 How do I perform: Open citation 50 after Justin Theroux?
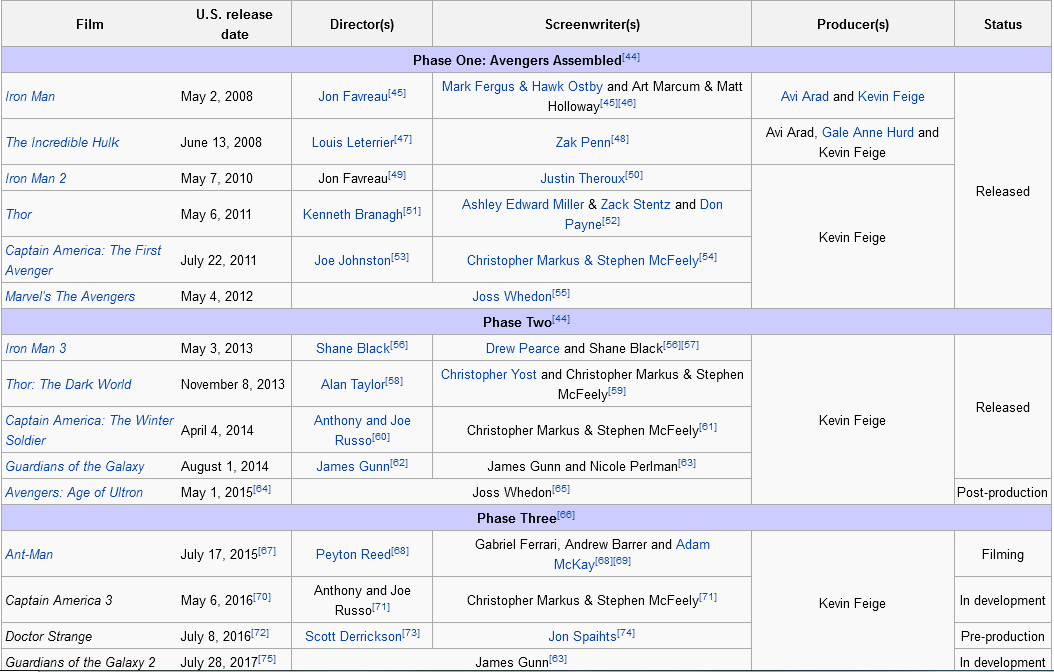click(x=634, y=175)
